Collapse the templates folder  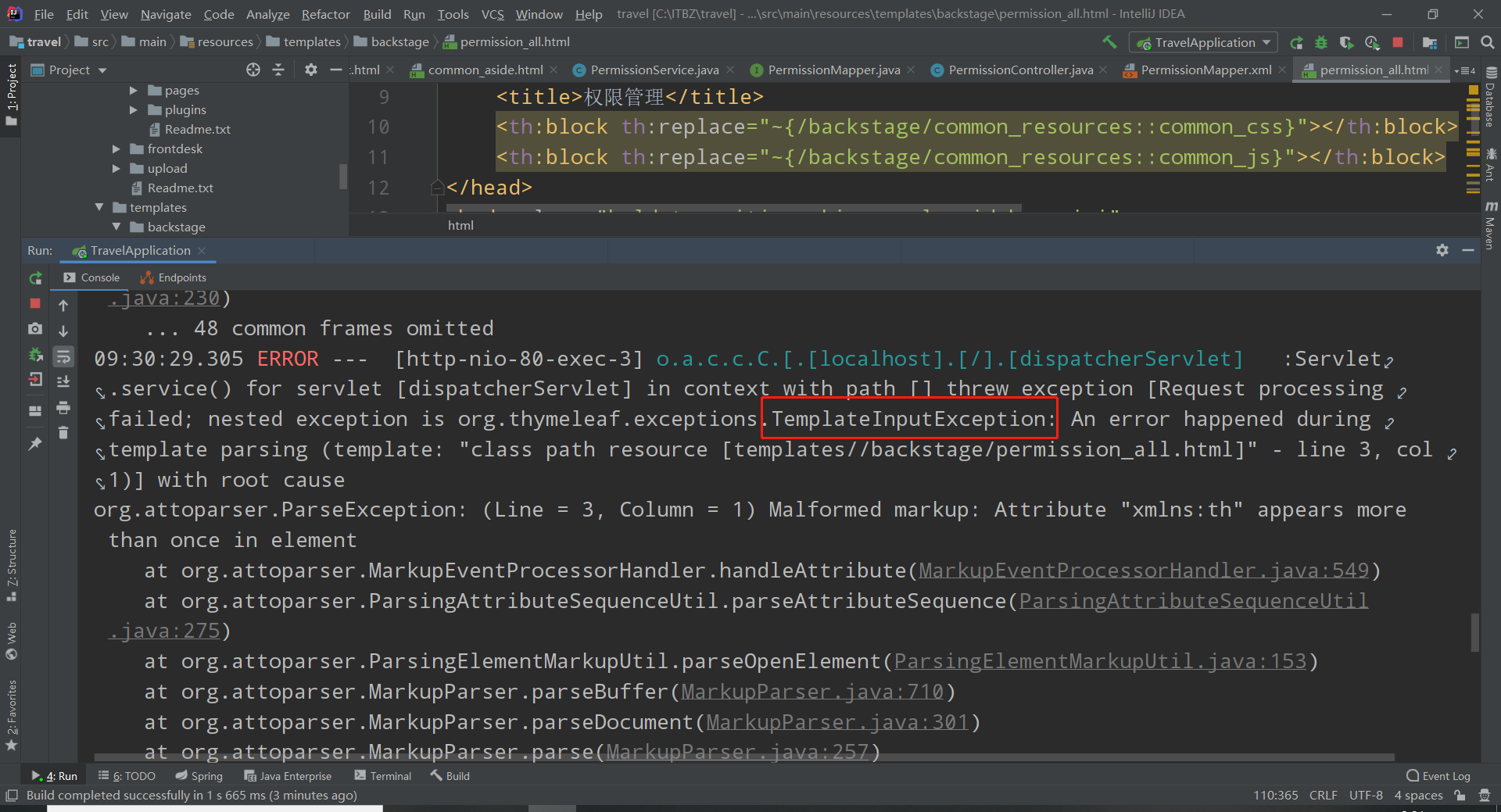99,207
